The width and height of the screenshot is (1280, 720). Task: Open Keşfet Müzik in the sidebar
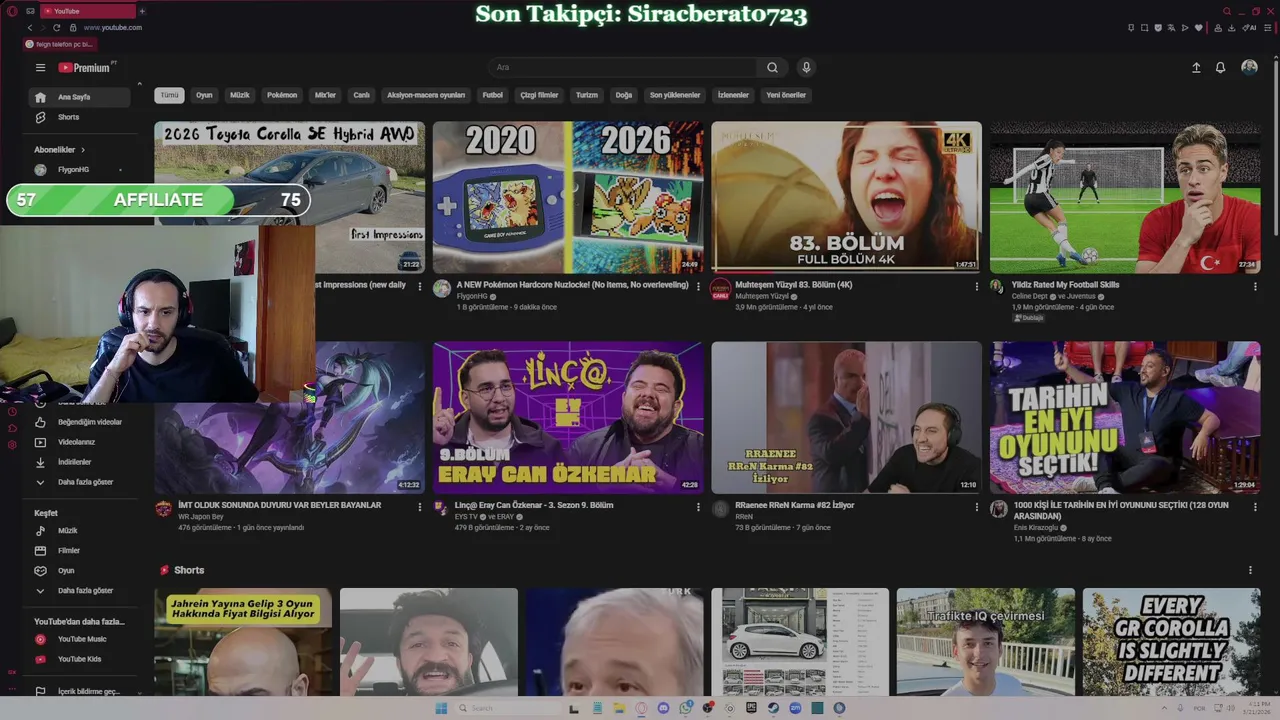[x=79, y=531]
